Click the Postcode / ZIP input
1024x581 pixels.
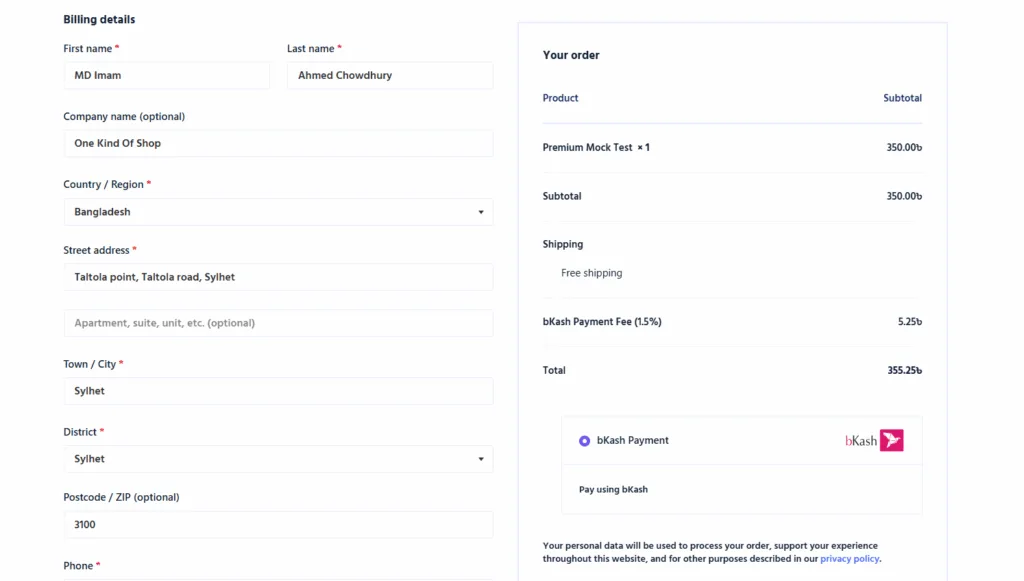point(278,525)
